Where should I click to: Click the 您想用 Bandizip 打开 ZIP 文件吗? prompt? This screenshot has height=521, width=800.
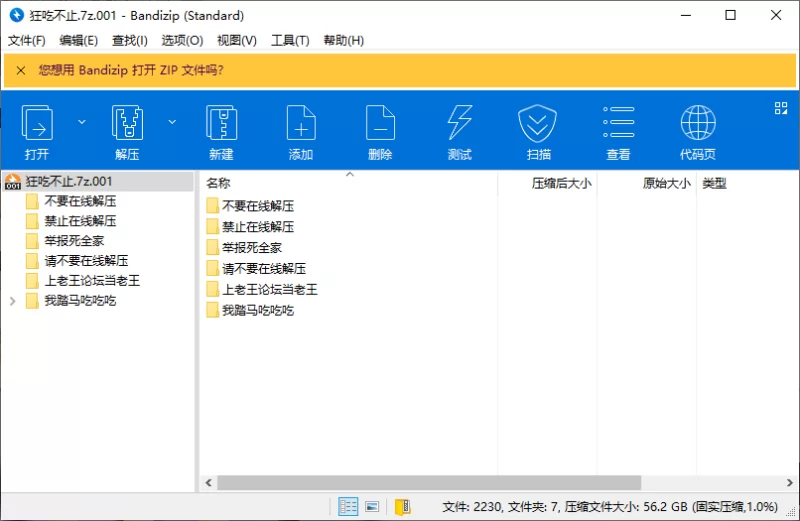(x=131, y=70)
